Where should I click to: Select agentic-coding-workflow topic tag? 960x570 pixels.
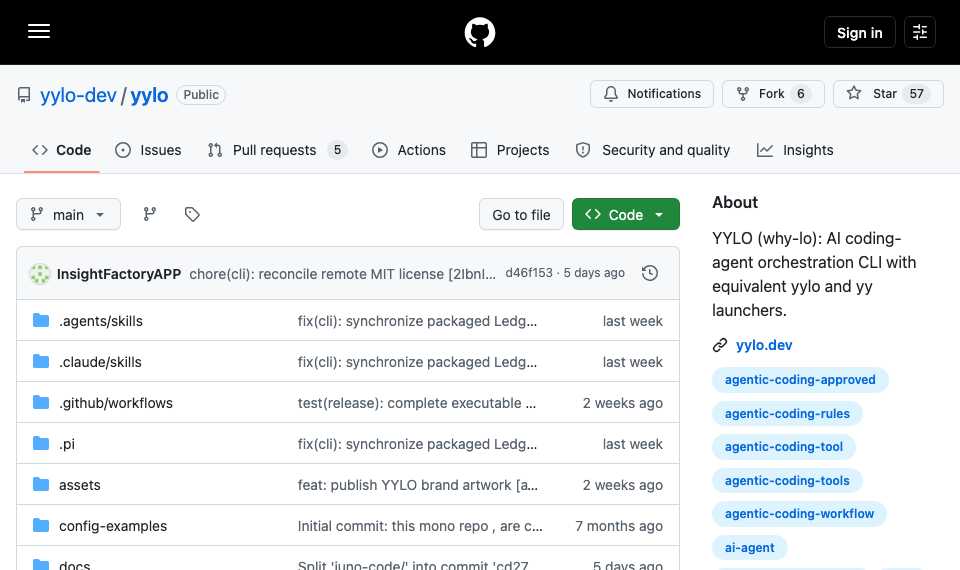pyautogui.click(x=799, y=514)
